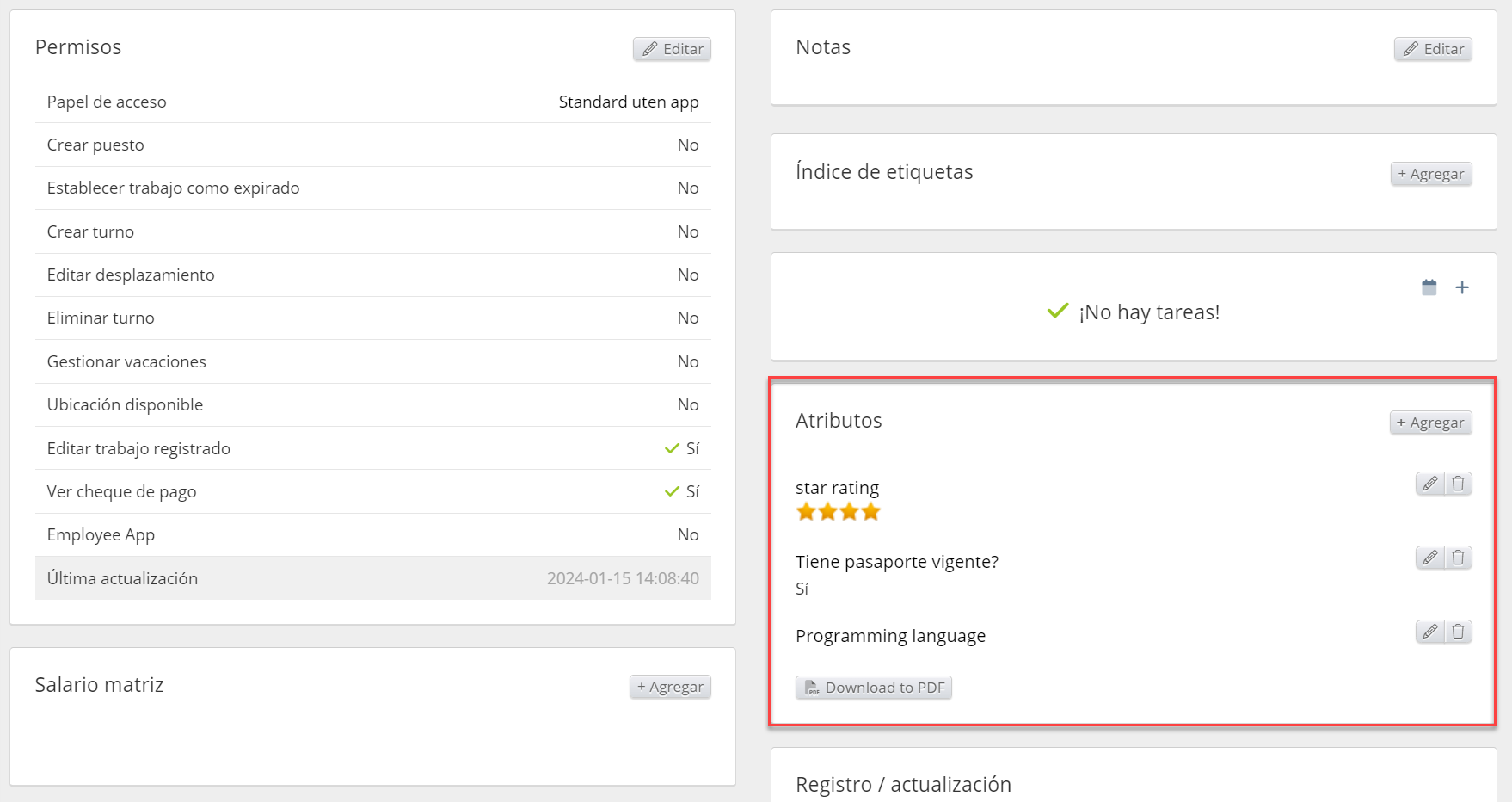Click the Última actualización timestamp row
Viewport: 1512px width, 802px height.
(x=372, y=578)
